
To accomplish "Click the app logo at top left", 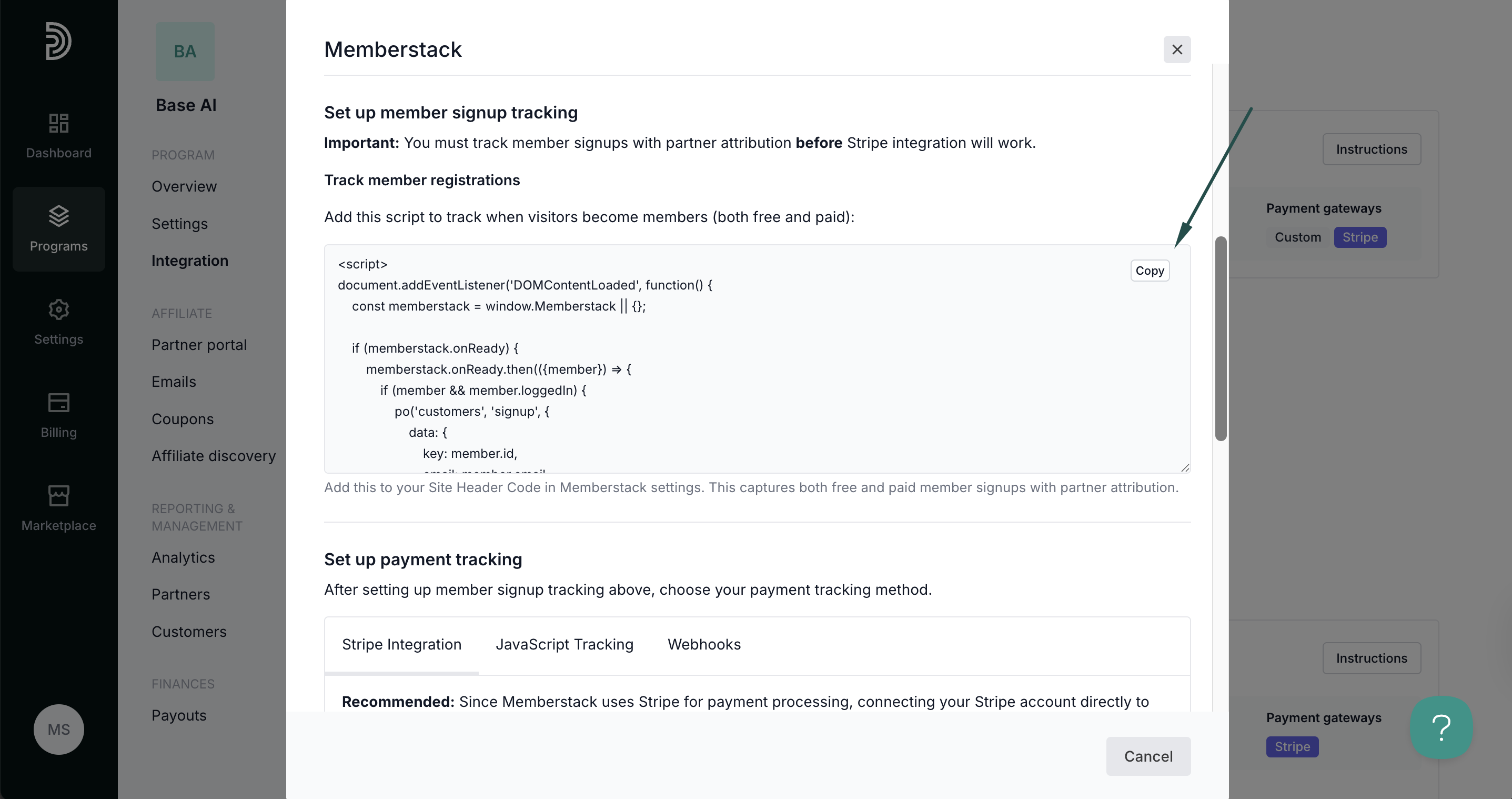I will (x=59, y=41).
